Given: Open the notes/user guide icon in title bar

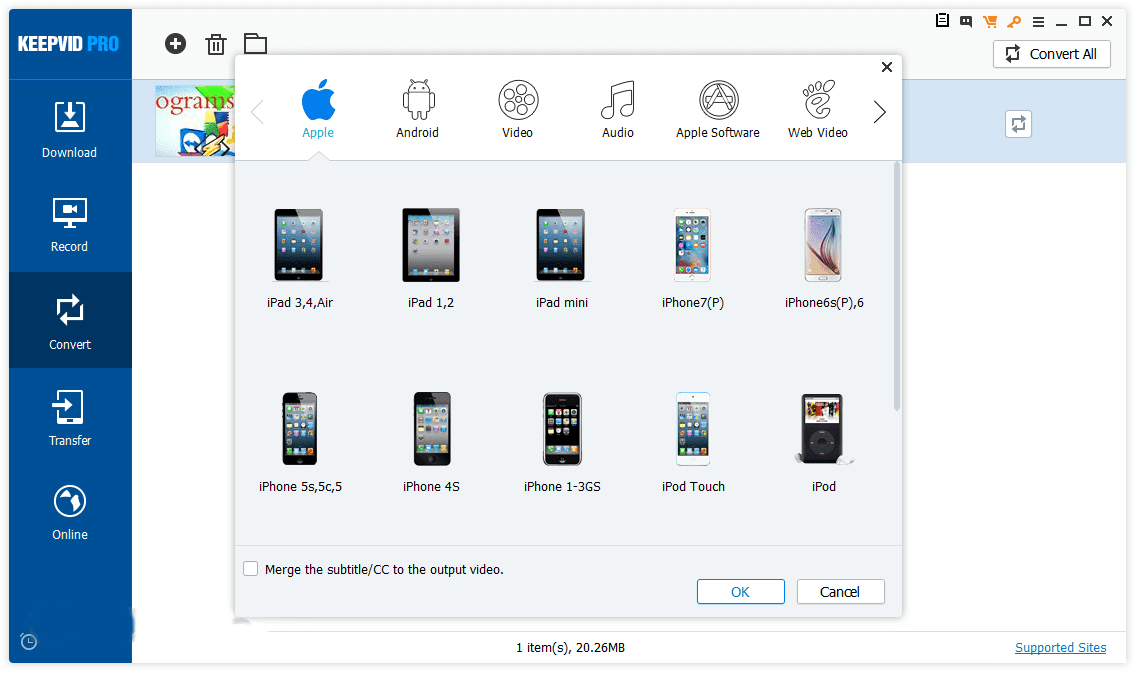Looking at the screenshot, I should click(942, 21).
